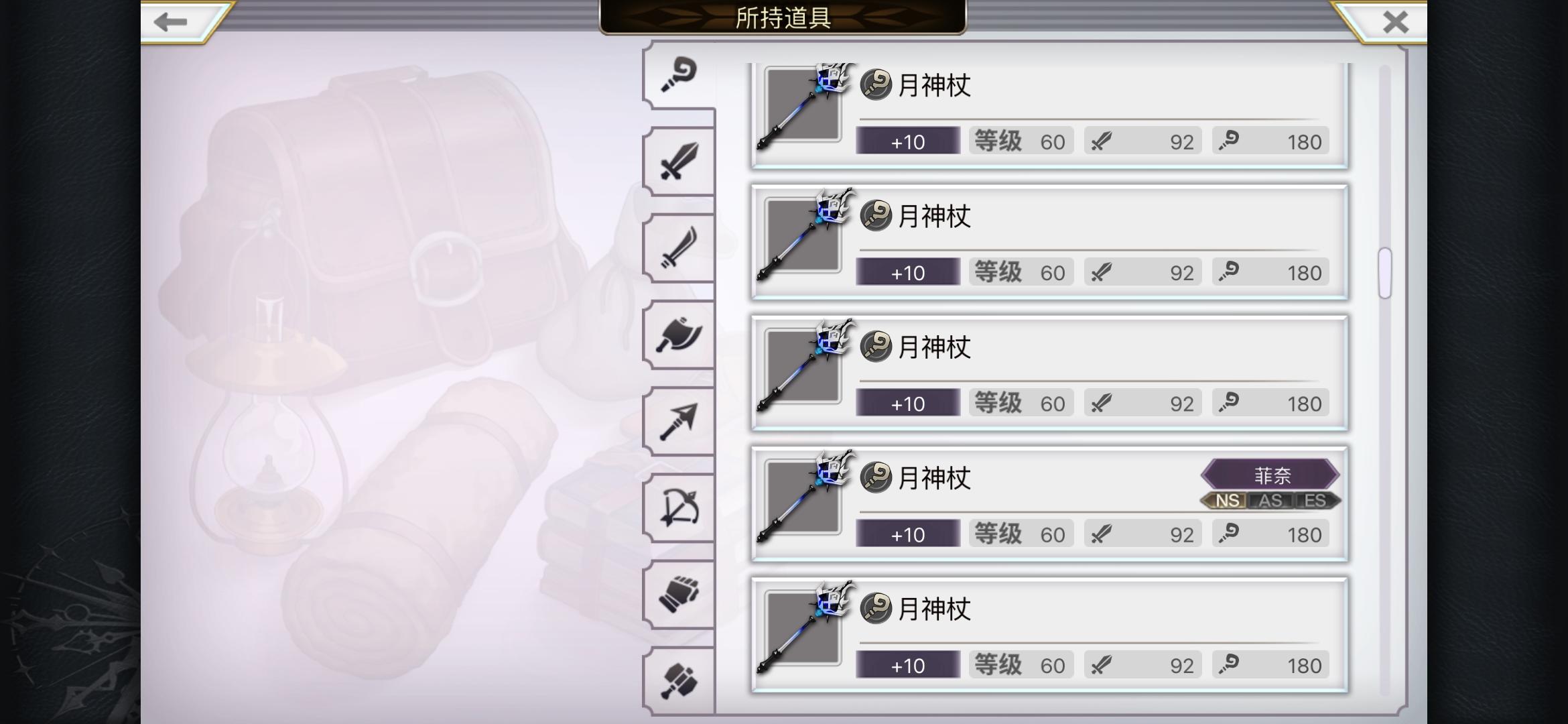Screen dimensions: 1568x724
Task: Select the staff weapon category tab
Action: click(679, 75)
